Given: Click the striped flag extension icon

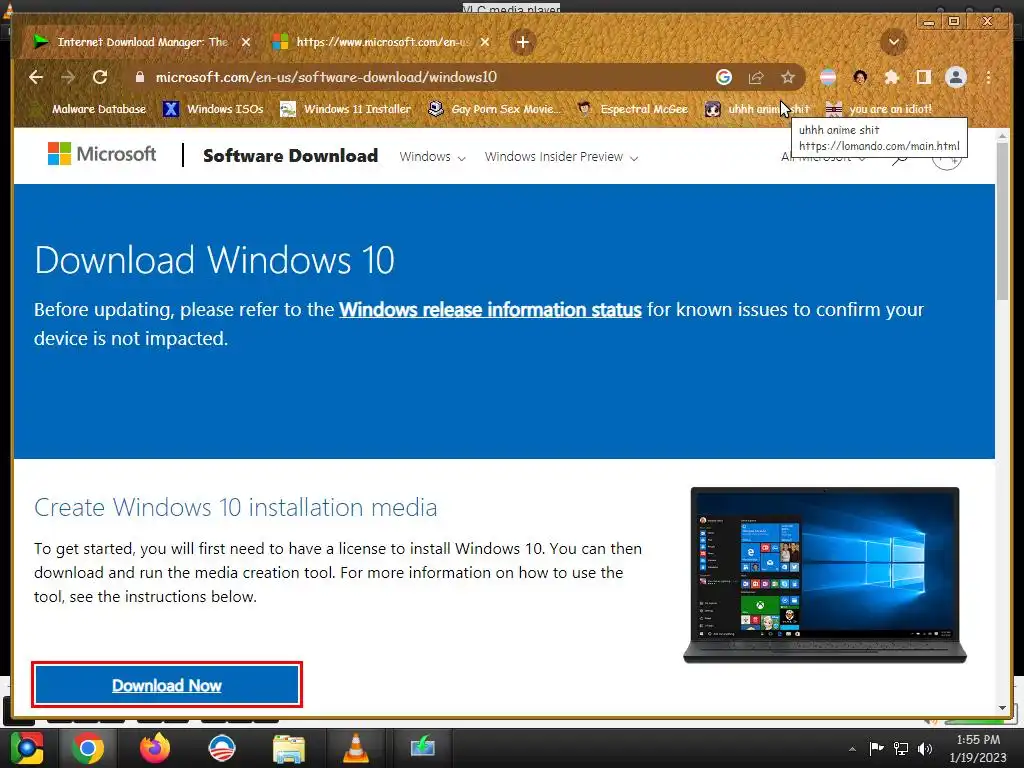Looking at the screenshot, I should (x=827, y=77).
